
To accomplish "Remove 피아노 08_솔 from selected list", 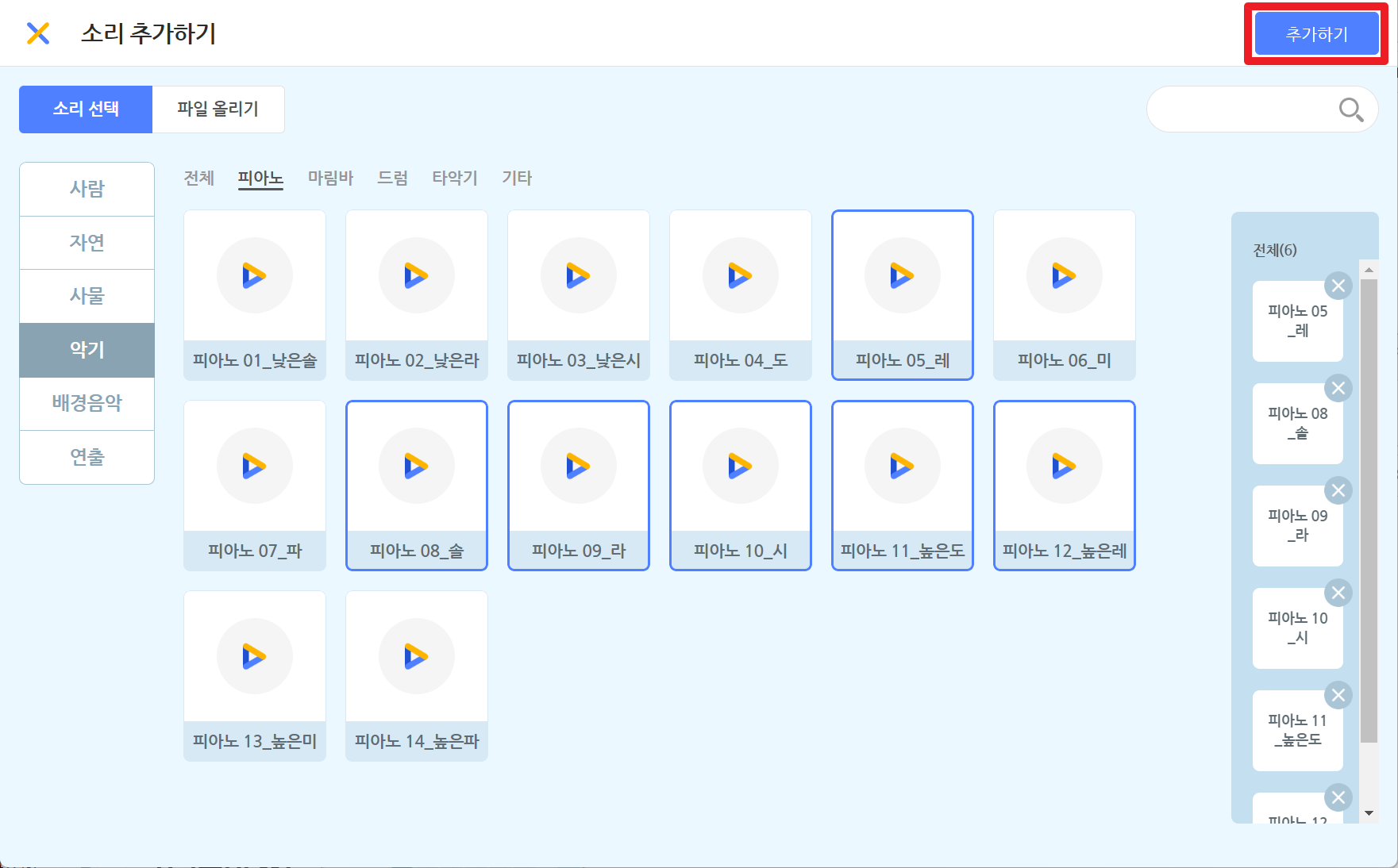I will point(1338,388).
